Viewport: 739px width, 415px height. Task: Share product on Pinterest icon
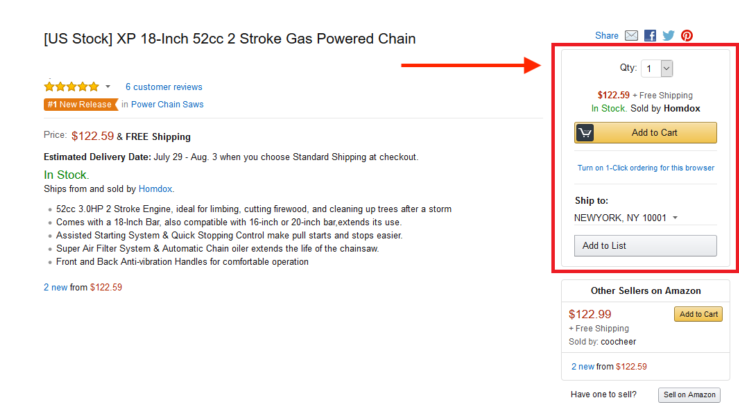tap(687, 36)
